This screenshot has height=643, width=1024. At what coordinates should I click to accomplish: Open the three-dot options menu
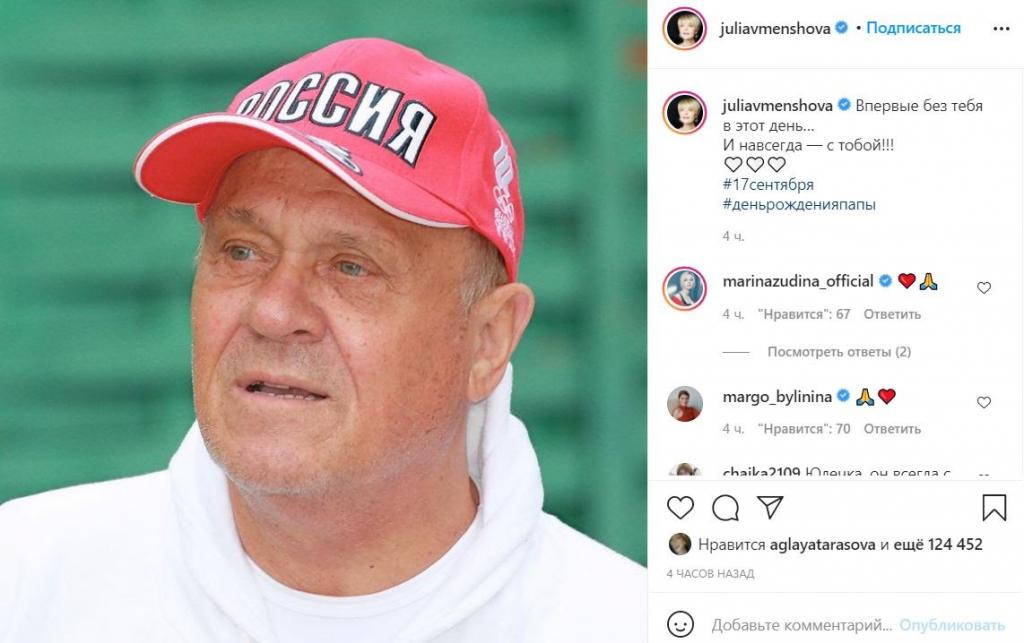coord(1001,29)
